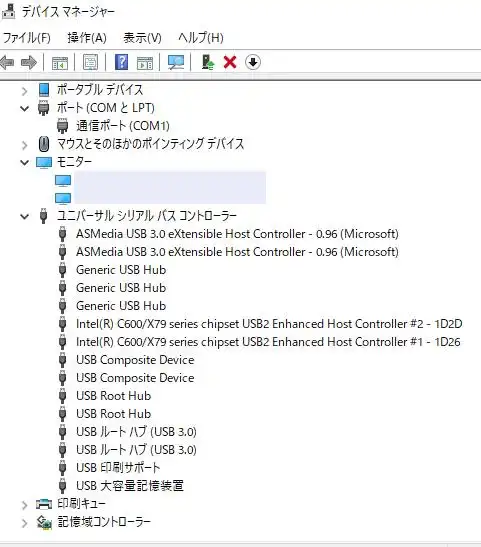Viewport: 481px width, 547px height.
Task: Select first ASMedia USB 3.0 eXtensible Host Controller
Action: [237, 234]
